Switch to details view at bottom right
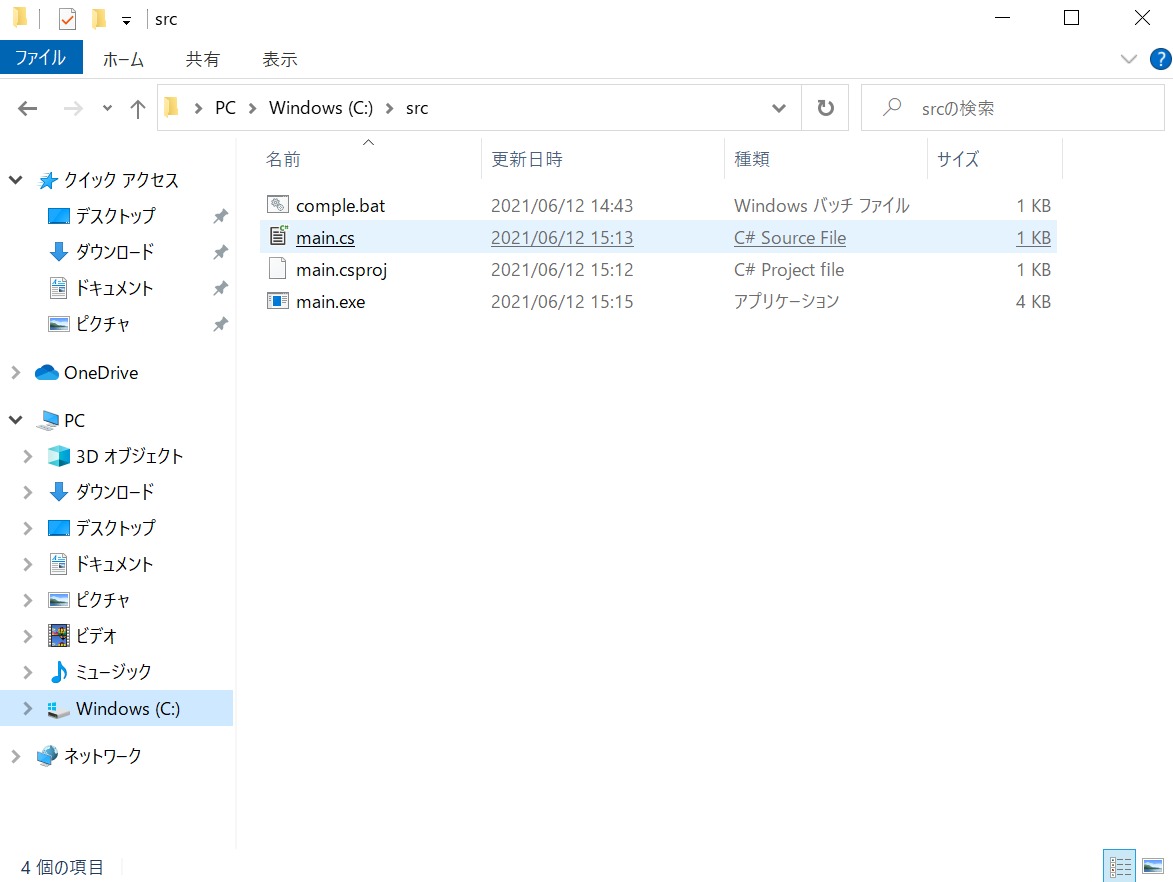 click(1120, 865)
